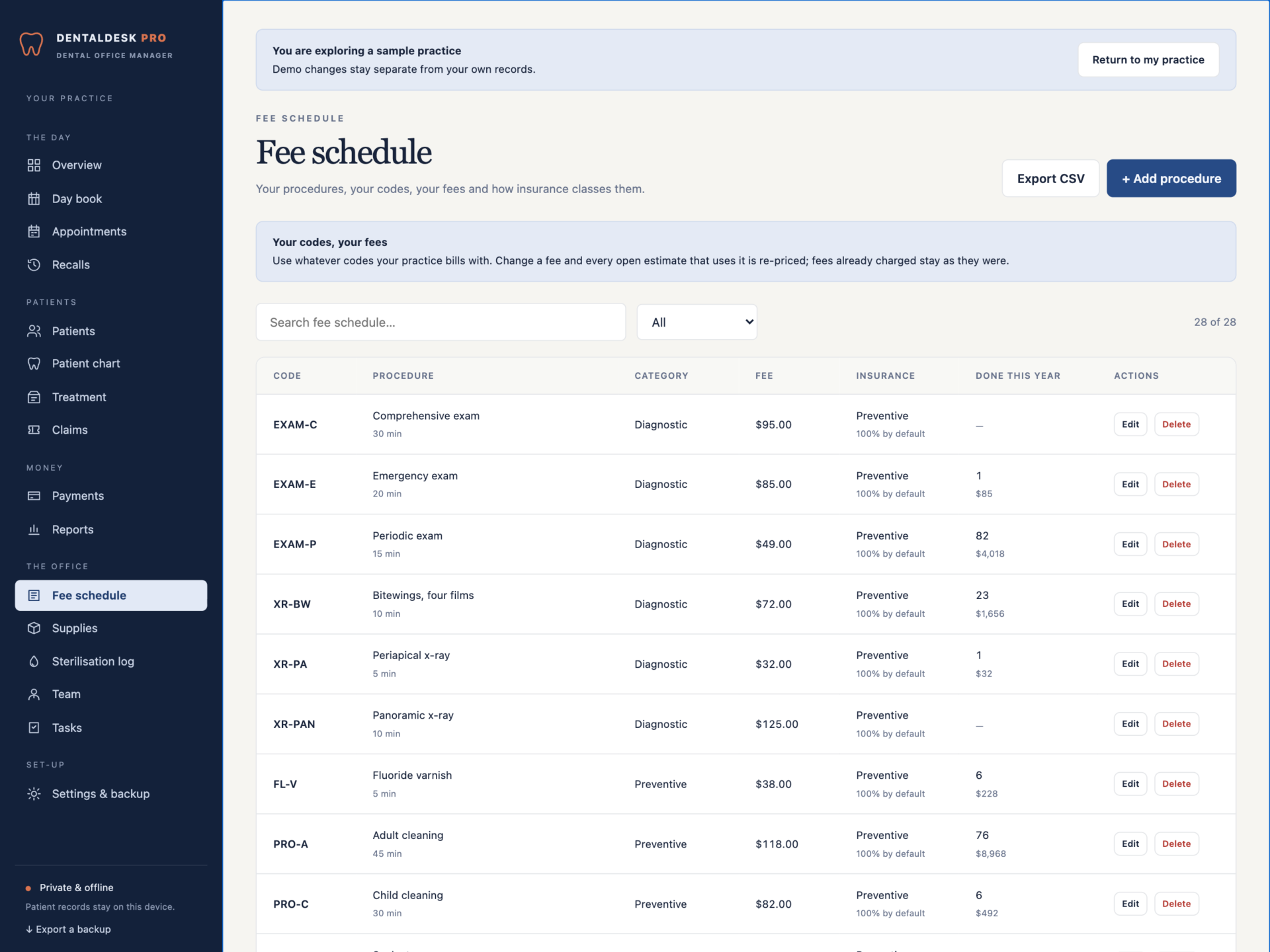Delete the EXAM-E Emergency exam row

coord(1176,484)
